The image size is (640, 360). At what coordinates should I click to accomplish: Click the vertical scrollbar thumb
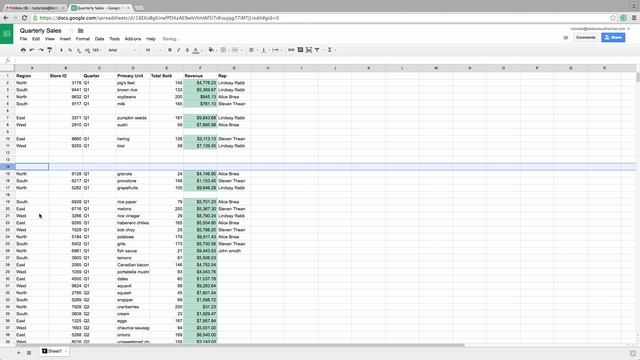pyautogui.click(x=638, y=78)
